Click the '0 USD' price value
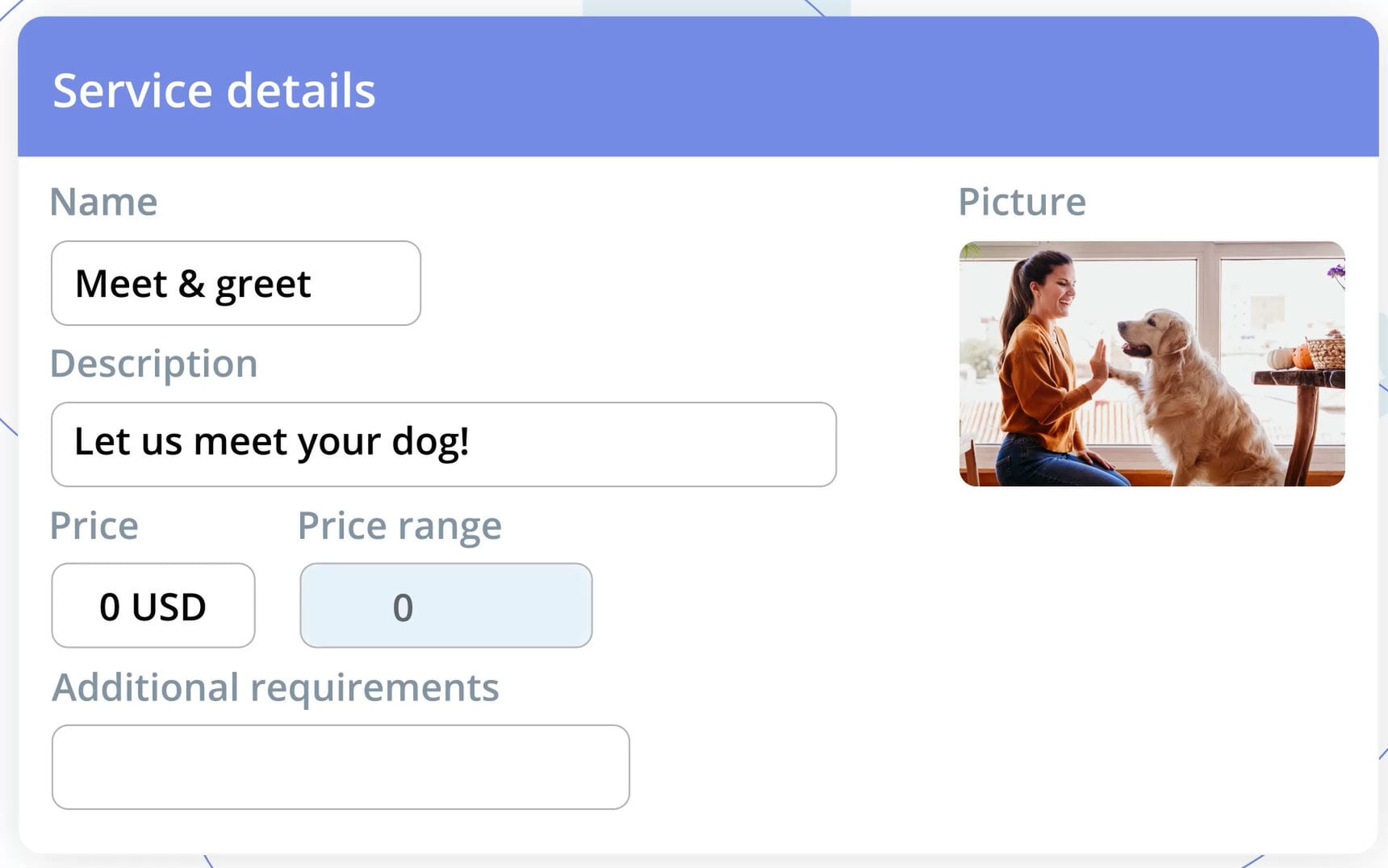This screenshot has width=1388, height=868. (x=153, y=607)
